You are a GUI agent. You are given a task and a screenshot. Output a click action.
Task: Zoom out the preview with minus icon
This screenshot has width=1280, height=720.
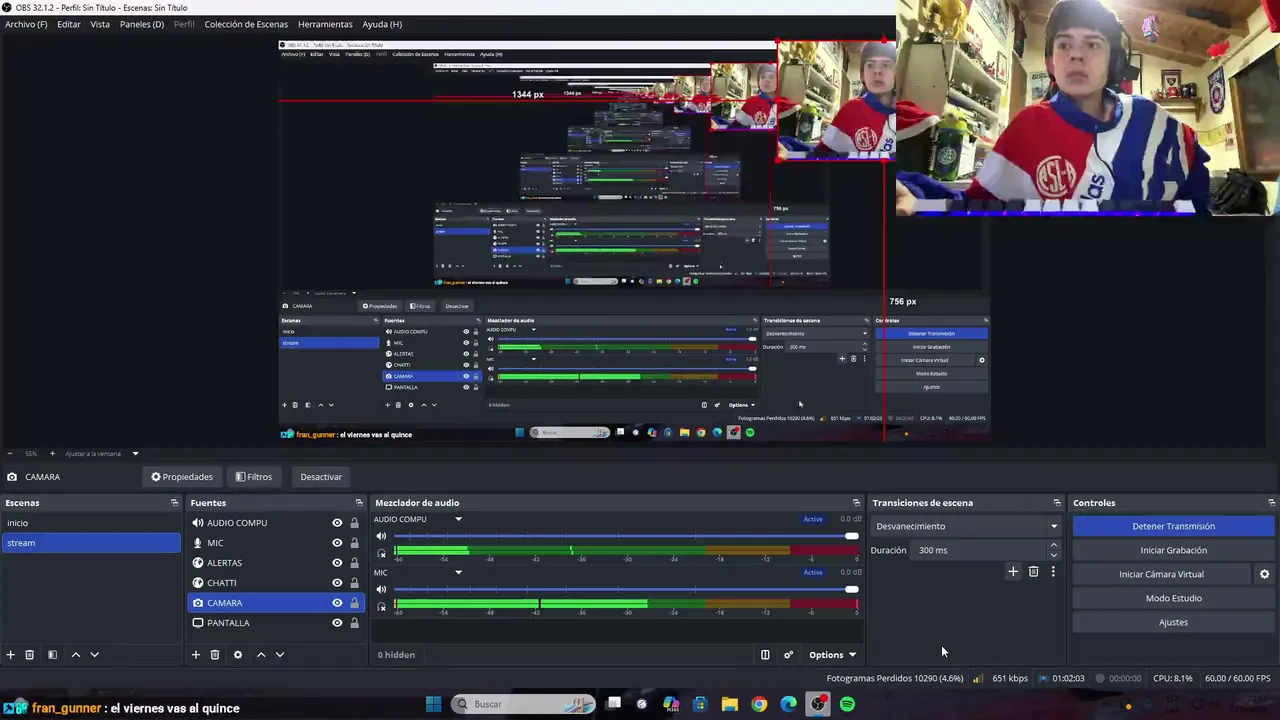(x=10, y=454)
